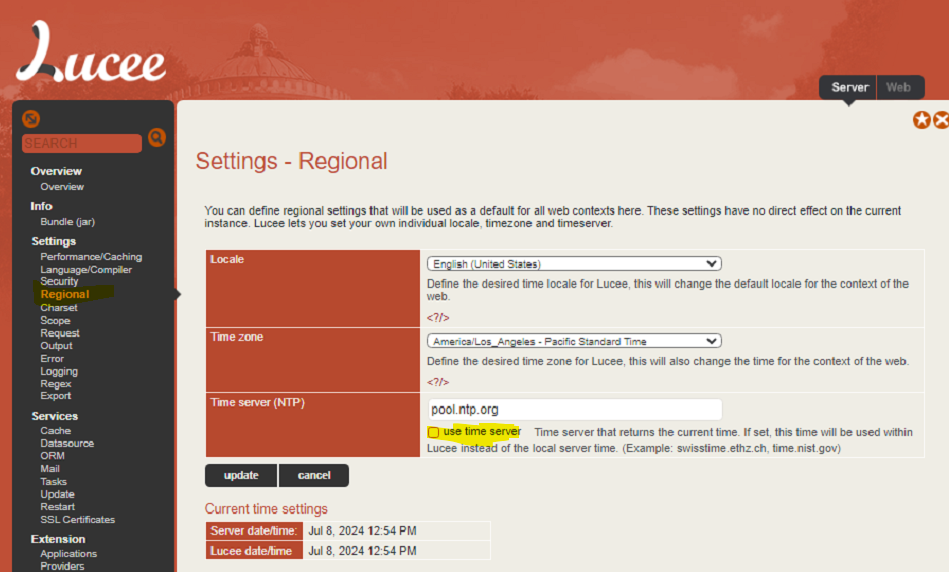Open Cache services page
This screenshot has width=949, height=572.
click(x=56, y=430)
